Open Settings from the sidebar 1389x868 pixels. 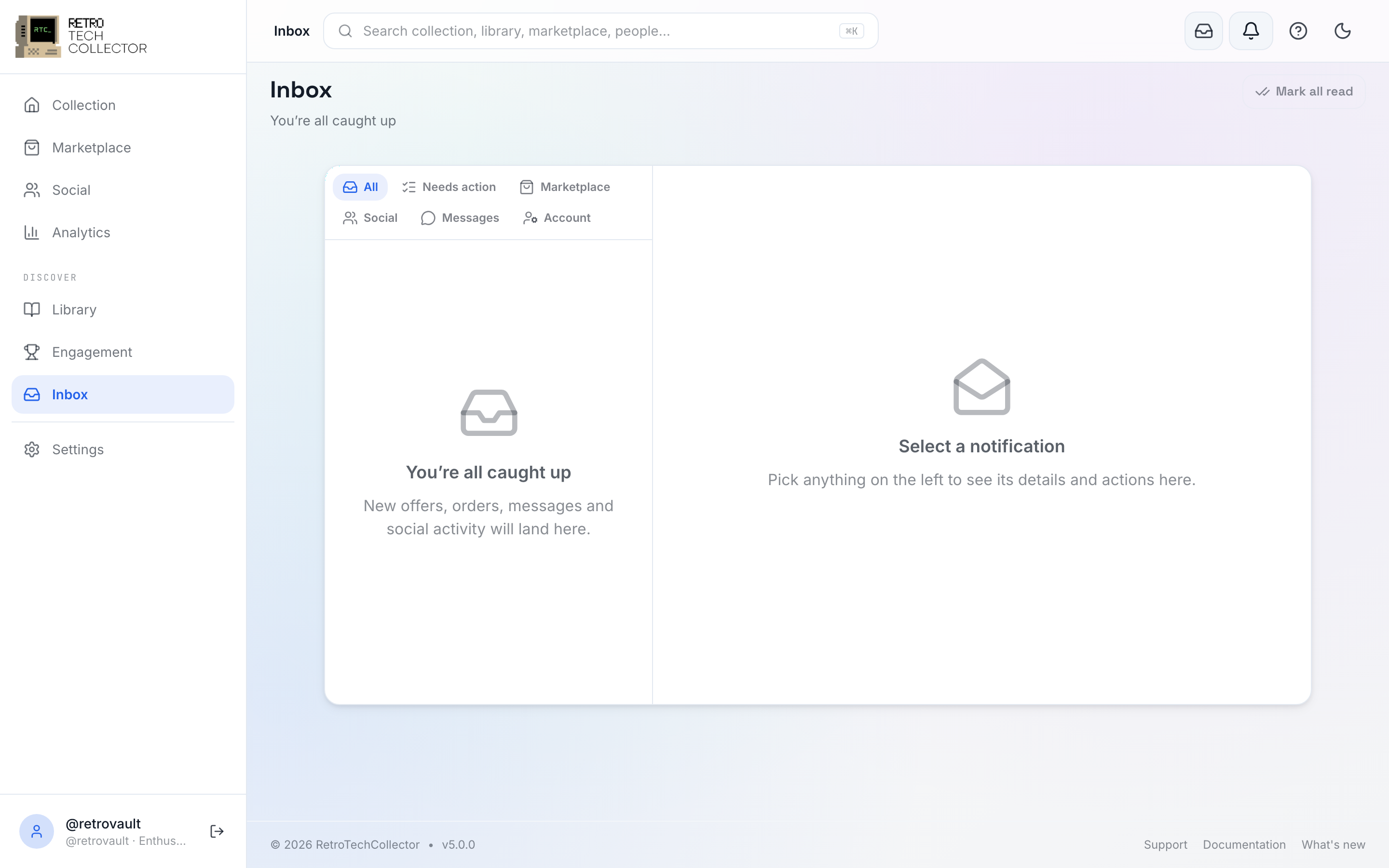coord(123,449)
